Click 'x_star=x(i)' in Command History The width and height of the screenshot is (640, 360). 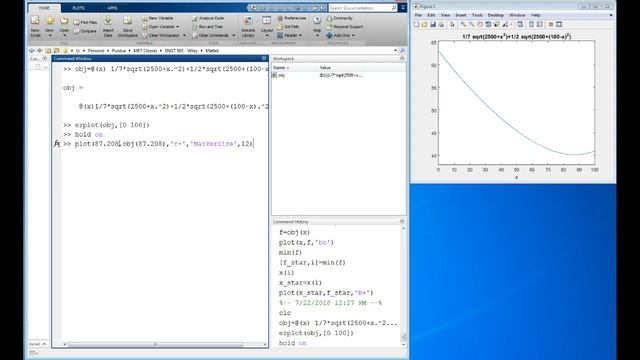(300, 283)
